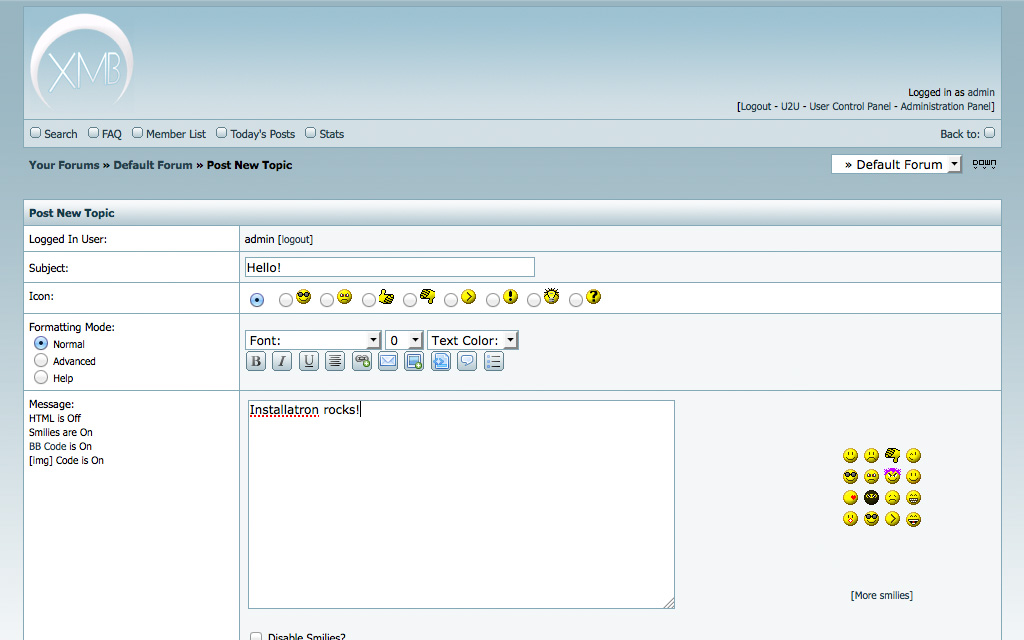Viewport: 1024px width, 640px height.
Task: Add the sunglasses smiley to the message
Action: [850, 477]
